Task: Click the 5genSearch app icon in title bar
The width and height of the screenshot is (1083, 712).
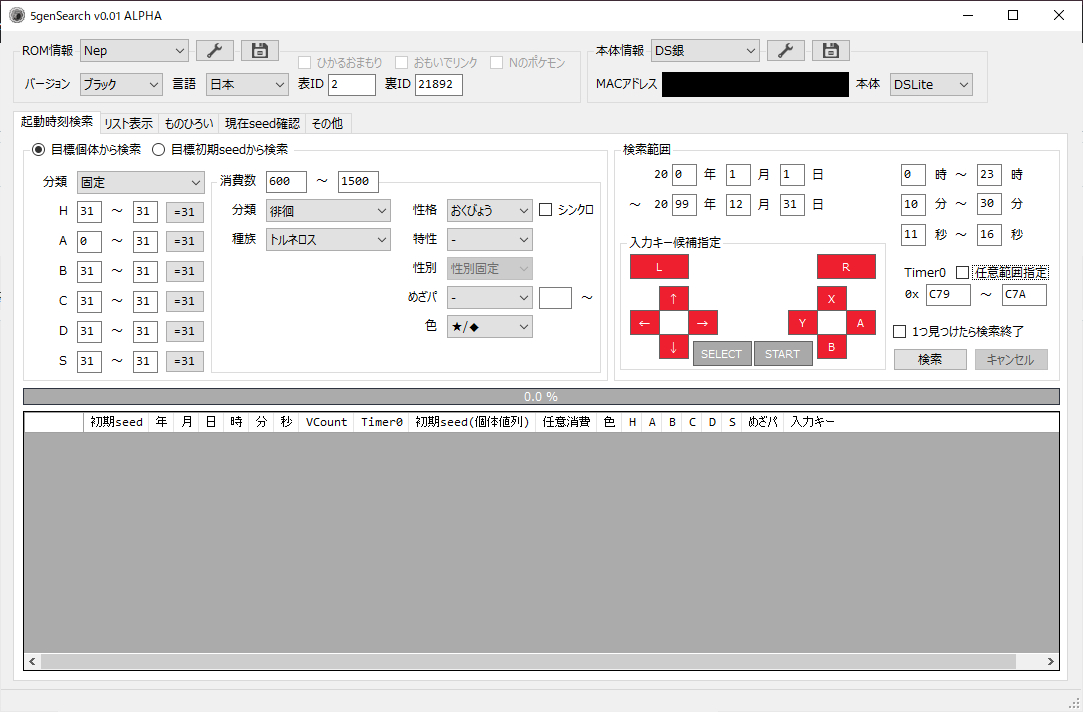Action: pyautogui.click(x=17, y=15)
